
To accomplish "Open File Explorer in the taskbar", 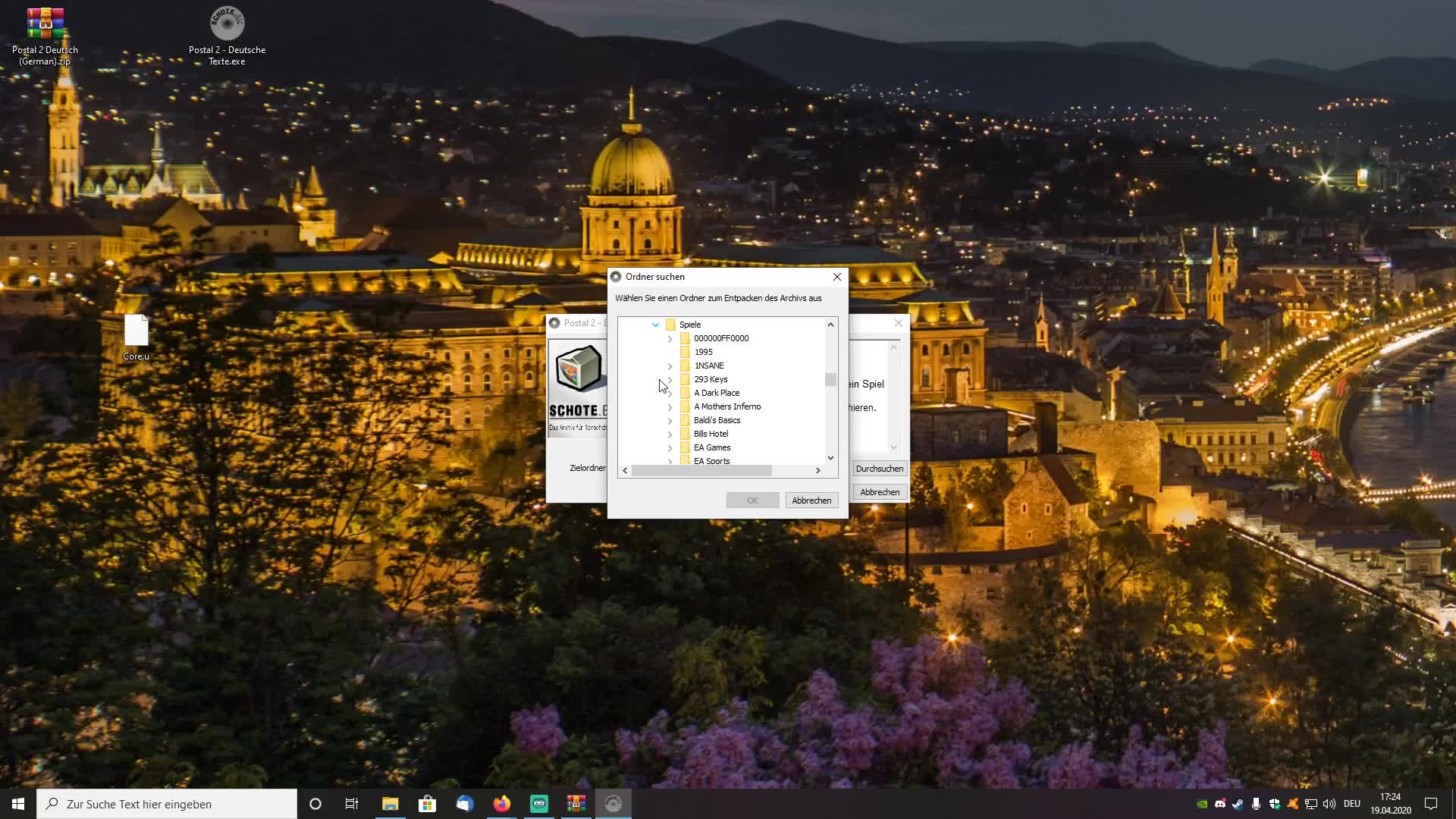I will [390, 804].
